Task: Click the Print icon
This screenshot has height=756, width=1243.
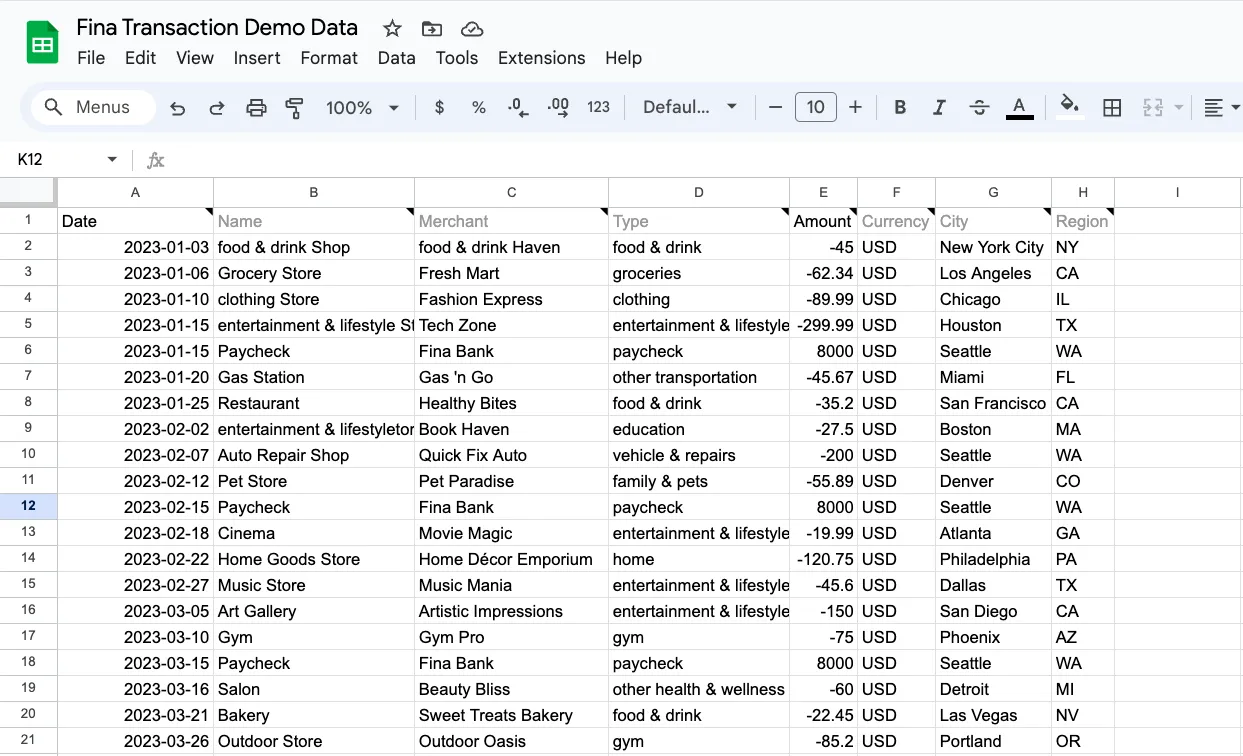Action: pos(256,107)
